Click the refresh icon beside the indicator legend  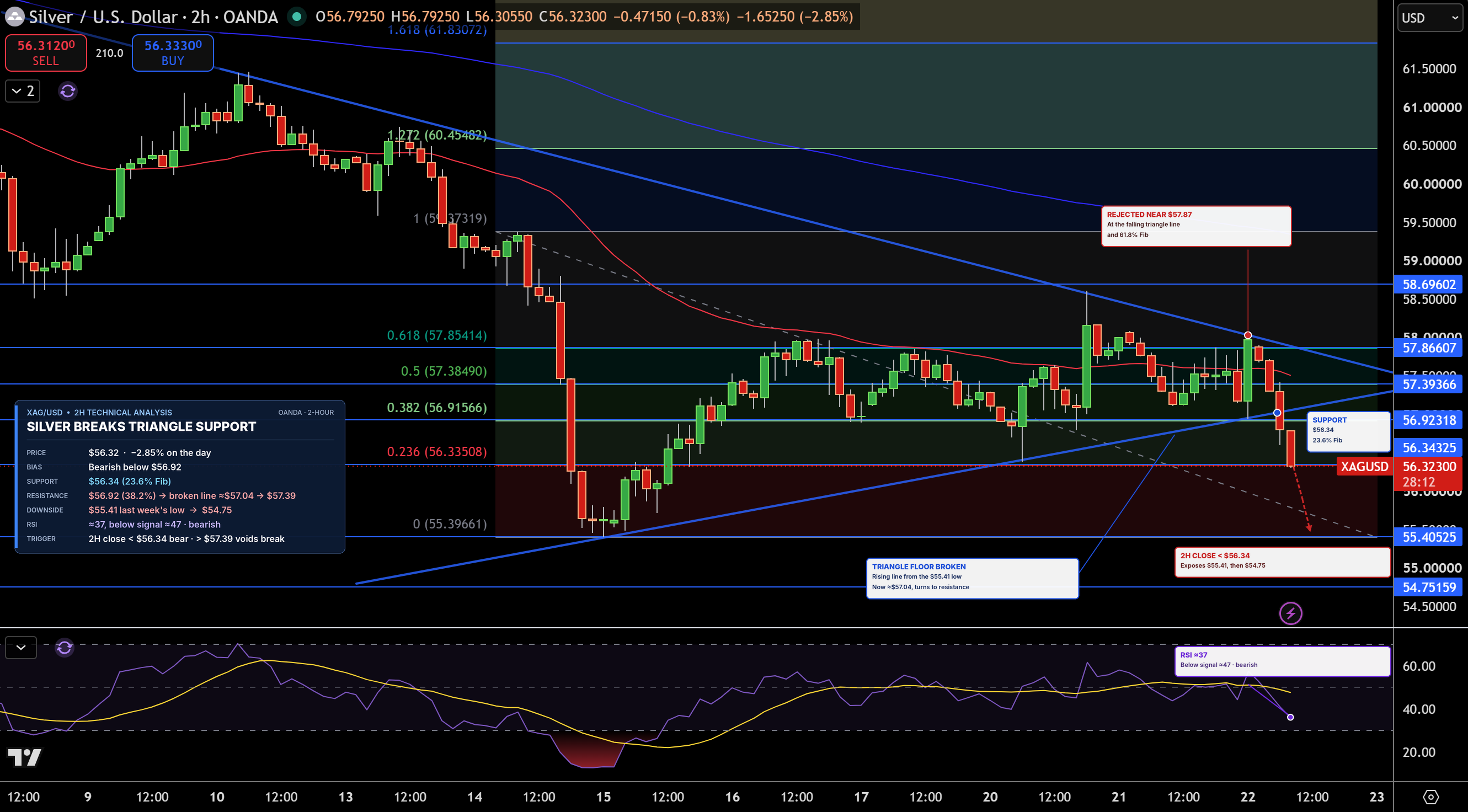[68, 90]
